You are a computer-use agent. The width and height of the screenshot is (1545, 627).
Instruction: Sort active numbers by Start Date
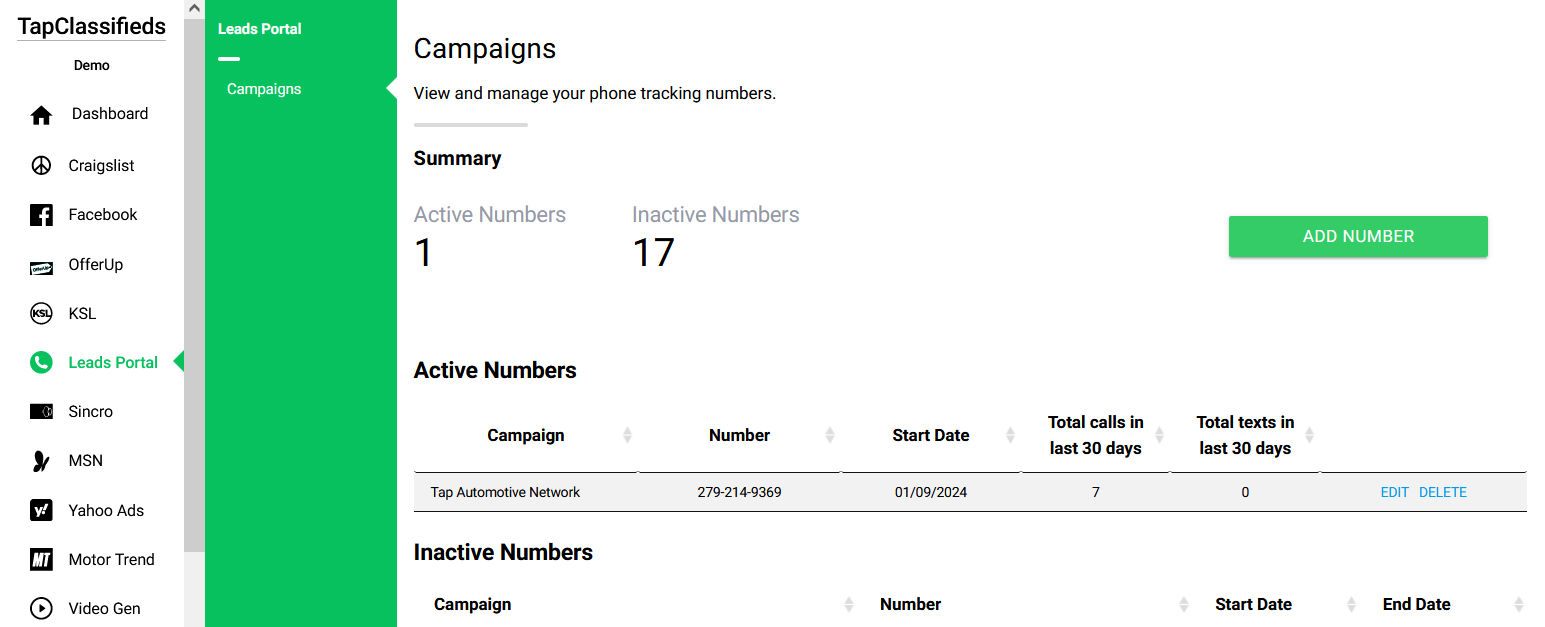coord(1010,435)
